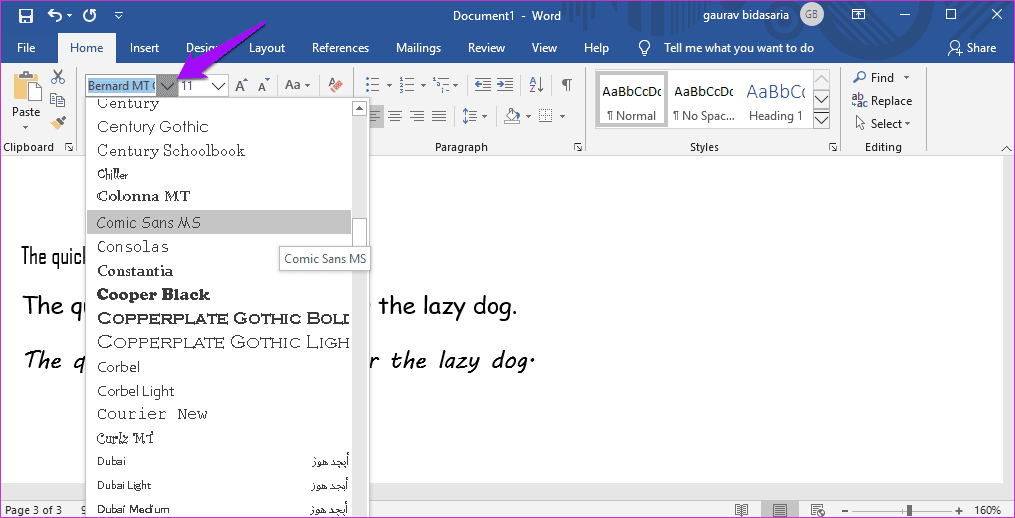
Task: Apply shading with paint bucket icon
Action: [512, 117]
